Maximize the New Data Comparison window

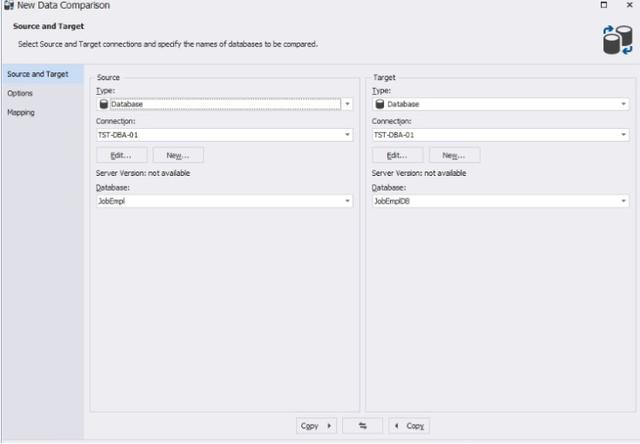click(604, 5)
